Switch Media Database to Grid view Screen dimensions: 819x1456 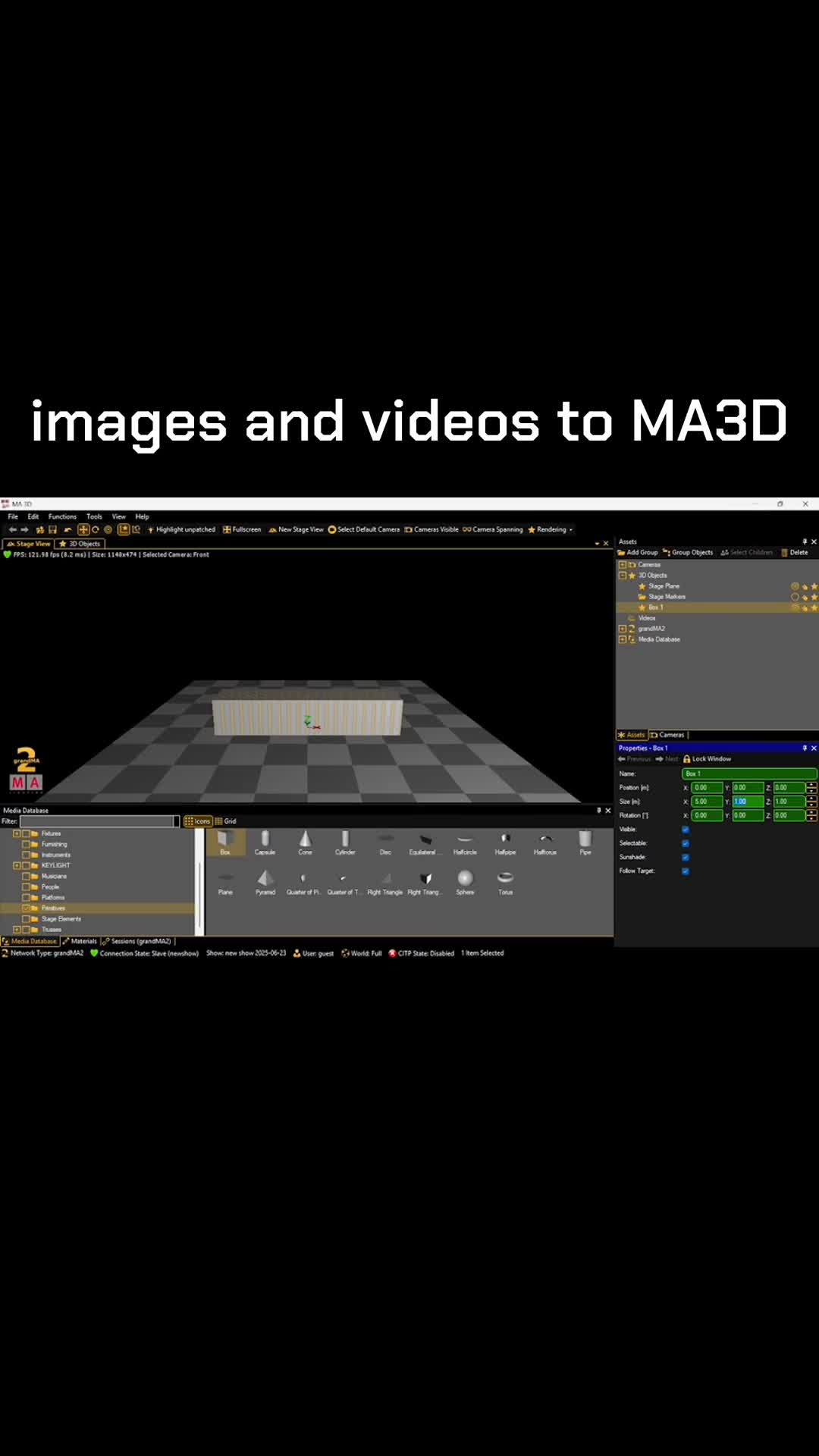[x=226, y=821]
